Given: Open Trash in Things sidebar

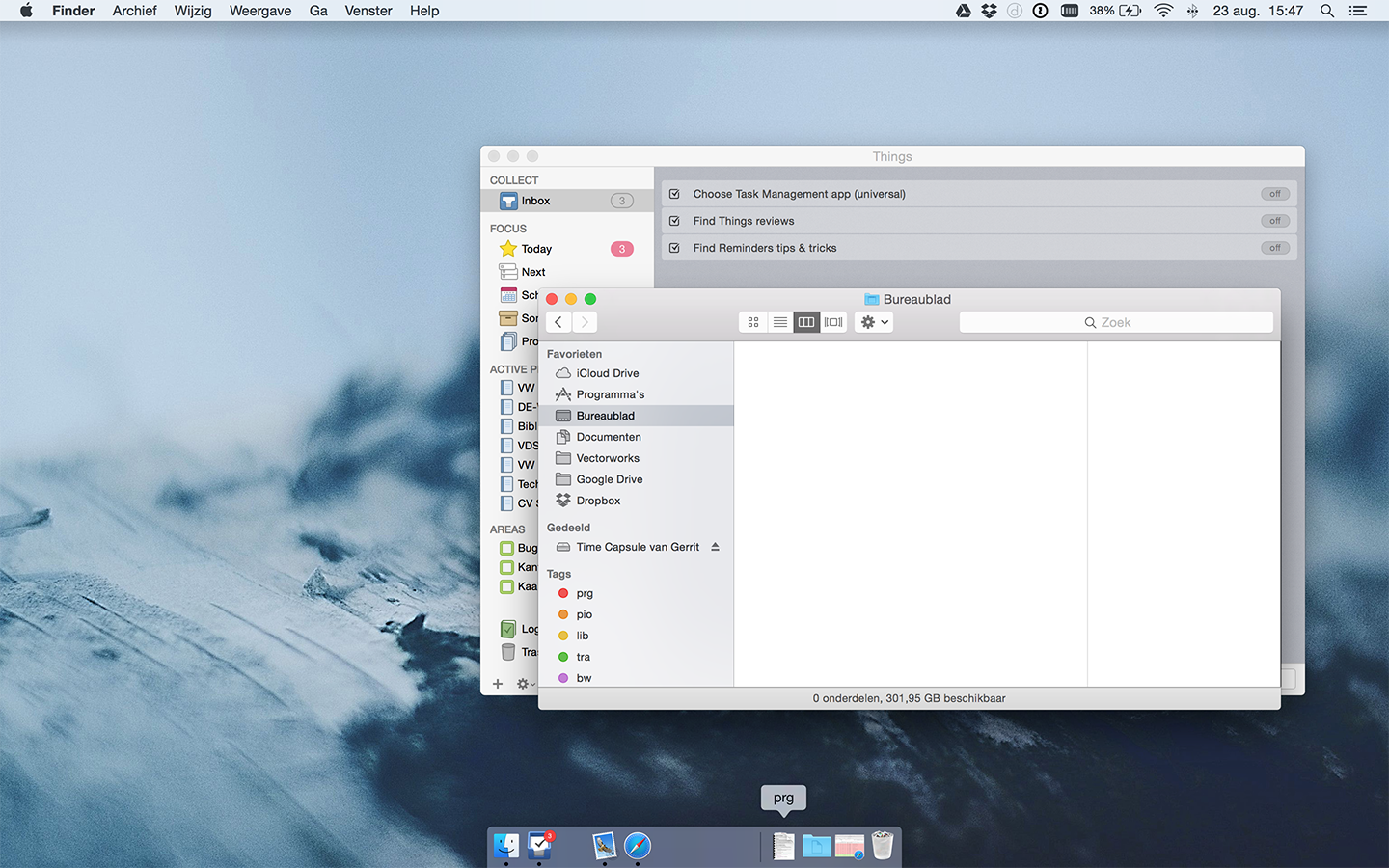Looking at the screenshot, I should [x=518, y=652].
